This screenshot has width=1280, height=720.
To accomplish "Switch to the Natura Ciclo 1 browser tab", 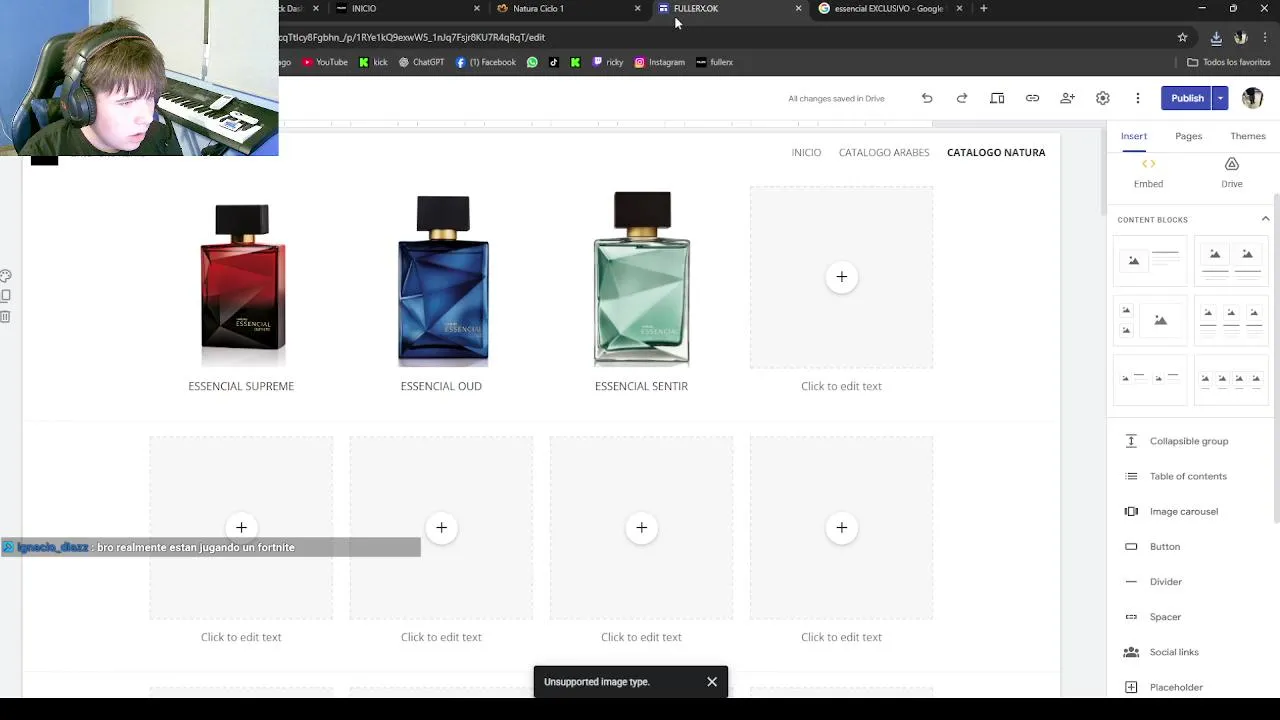I will point(565,8).
